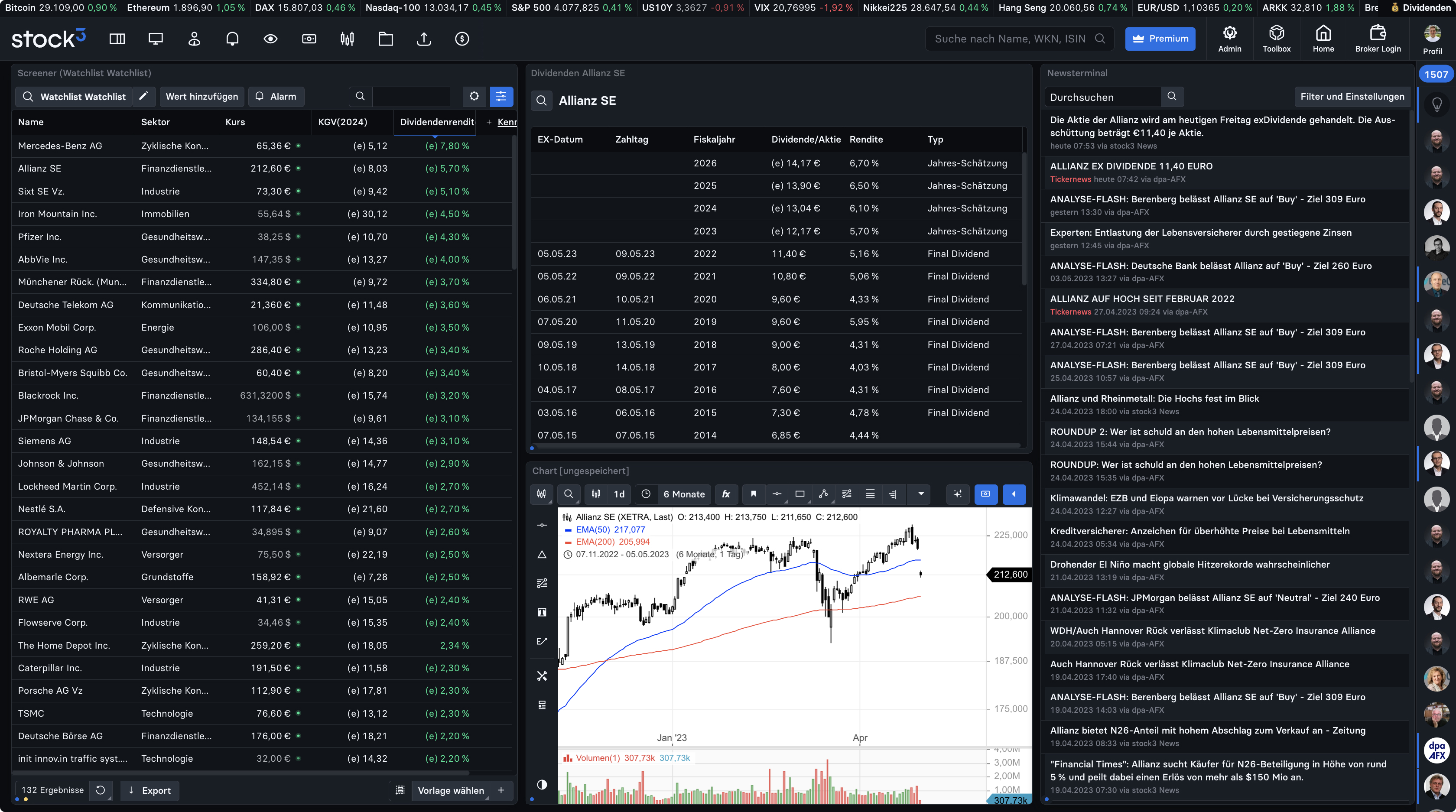
Task: Focus the Name, WKN, ISIN search field
Action: pyautogui.click(x=1019, y=39)
